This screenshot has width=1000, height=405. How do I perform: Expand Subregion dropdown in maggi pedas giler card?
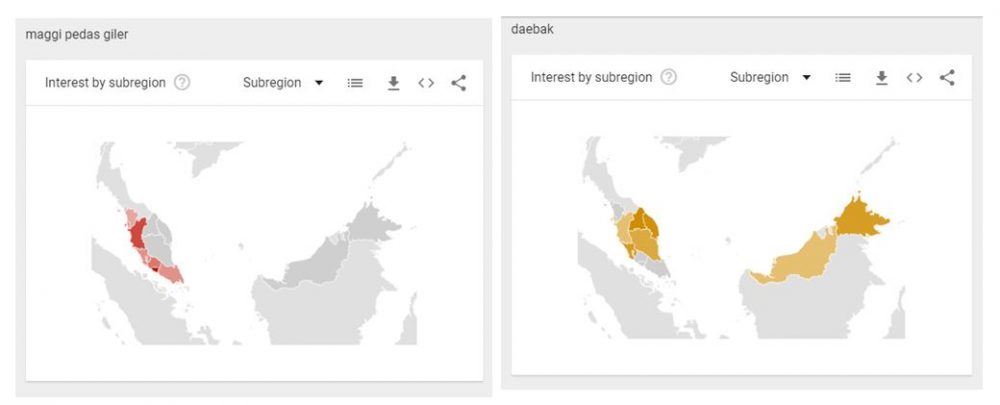[283, 82]
